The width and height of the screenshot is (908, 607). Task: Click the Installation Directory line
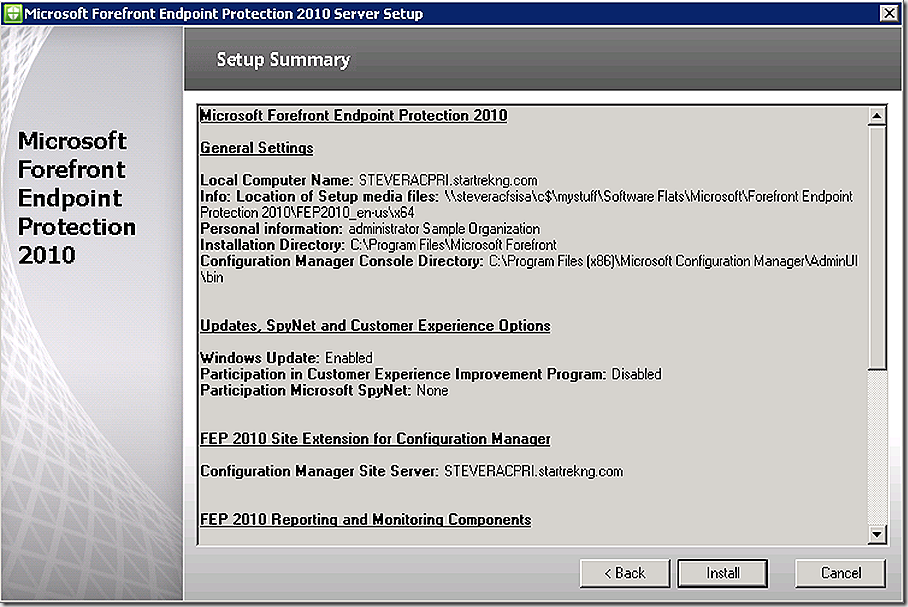378,245
